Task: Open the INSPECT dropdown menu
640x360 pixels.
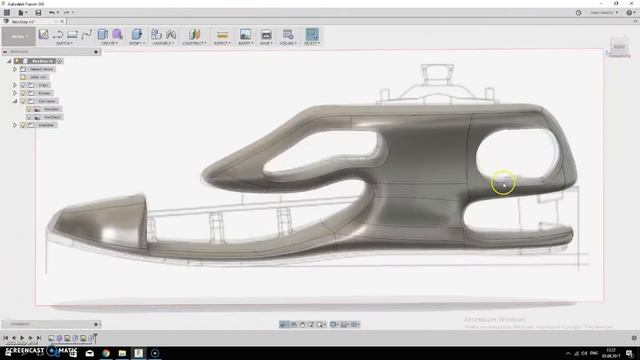Action: pos(222,43)
